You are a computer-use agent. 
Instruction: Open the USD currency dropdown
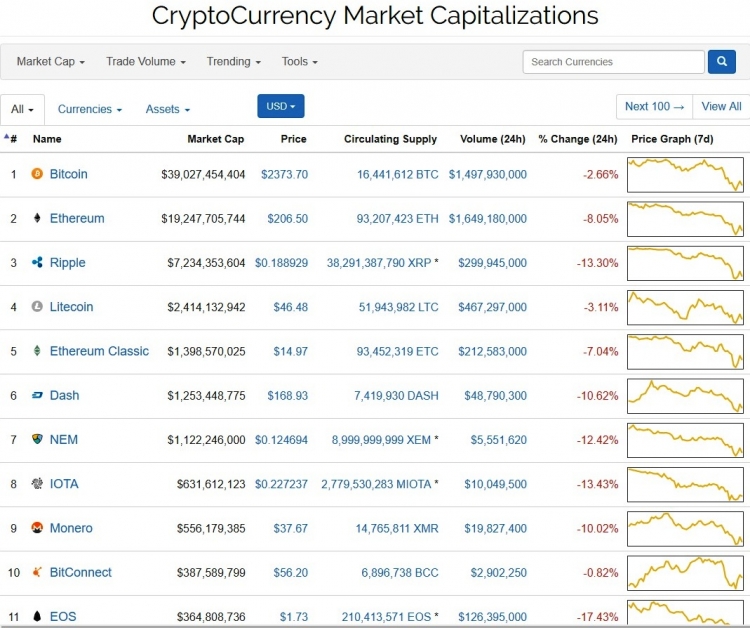coord(281,106)
